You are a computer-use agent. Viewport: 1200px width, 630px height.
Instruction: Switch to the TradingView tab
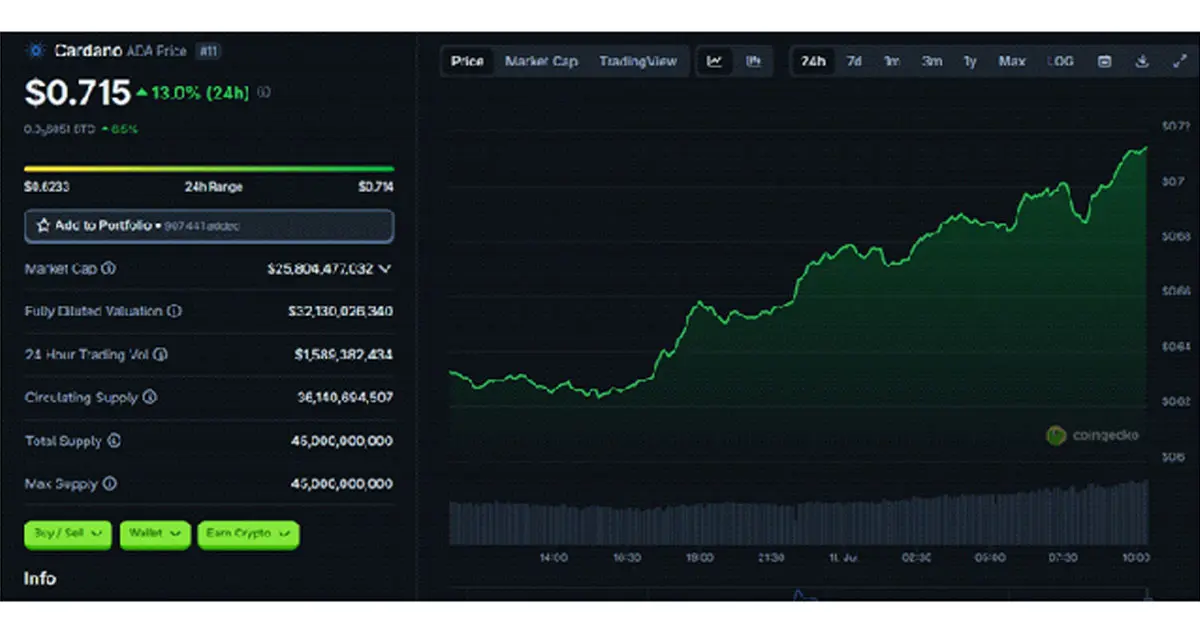coord(638,62)
